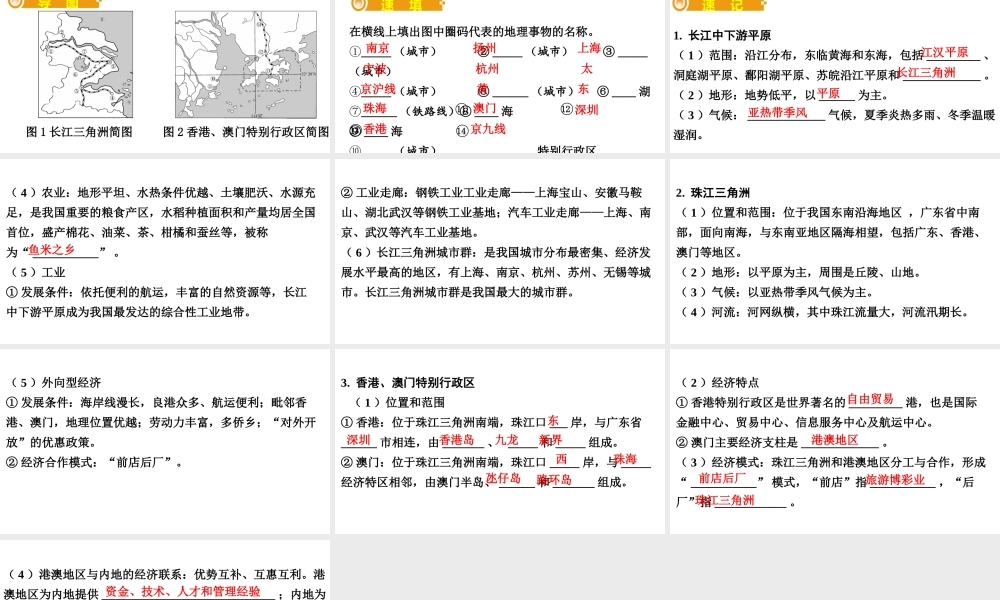This screenshot has height=600, width=1000.
Task: Click the red answer 京九线
Action: (x=488, y=129)
